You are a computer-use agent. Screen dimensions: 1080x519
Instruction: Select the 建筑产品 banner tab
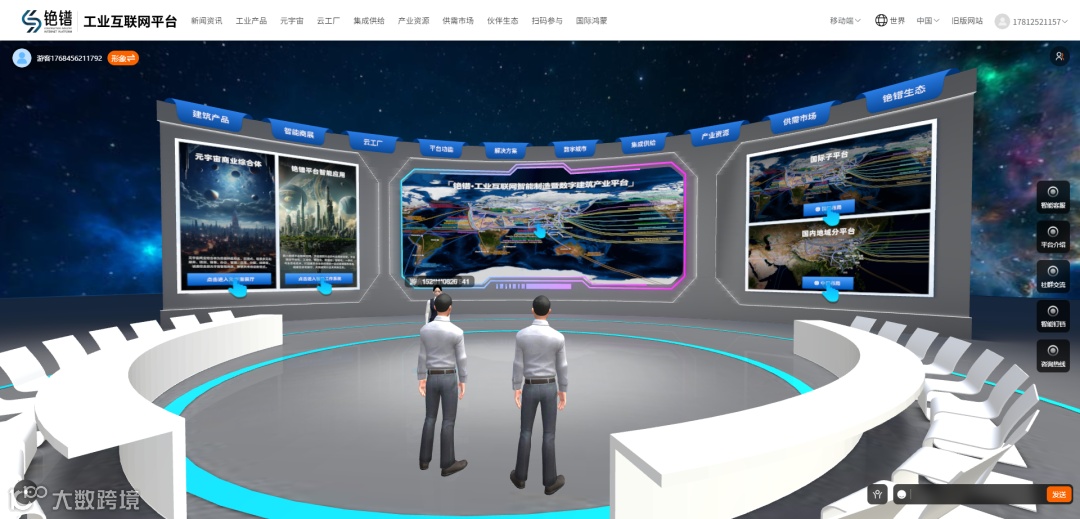[x=211, y=116]
